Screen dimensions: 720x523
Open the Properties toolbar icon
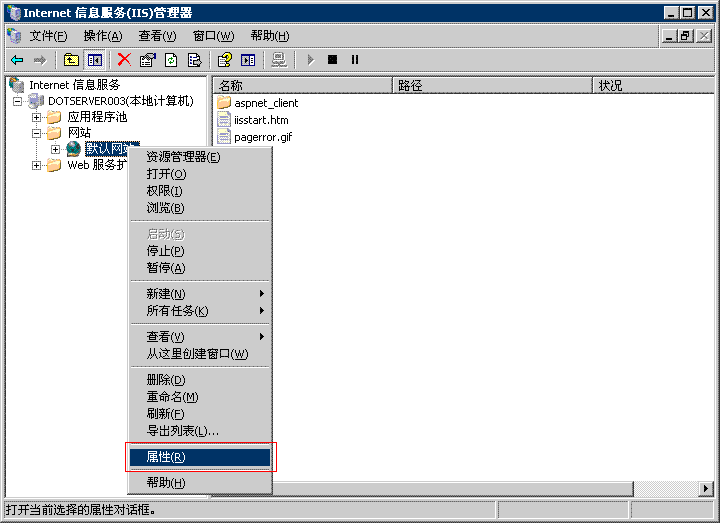point(148,60)
